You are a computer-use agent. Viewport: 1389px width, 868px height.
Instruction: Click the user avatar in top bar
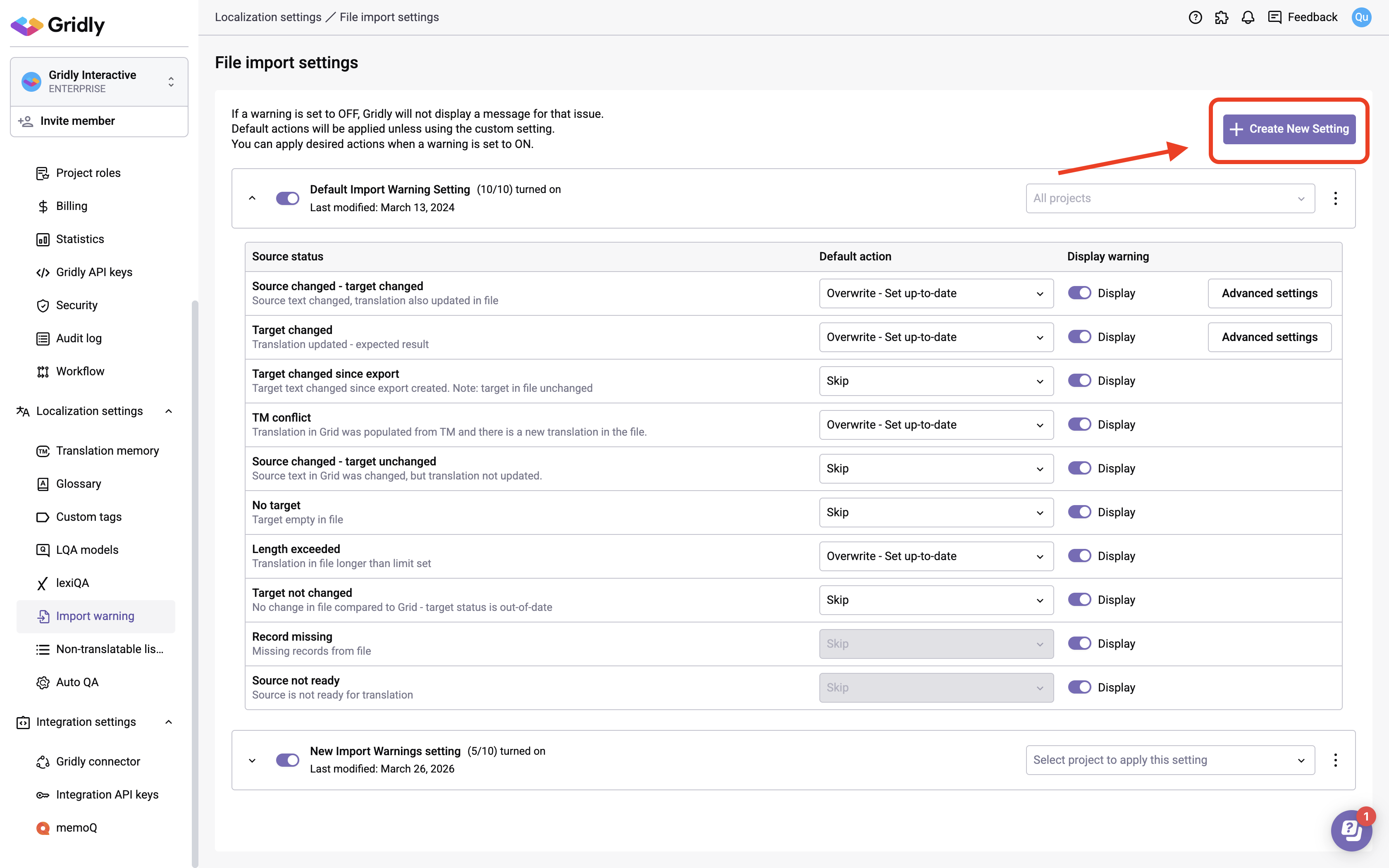(x=1361, y=17)
